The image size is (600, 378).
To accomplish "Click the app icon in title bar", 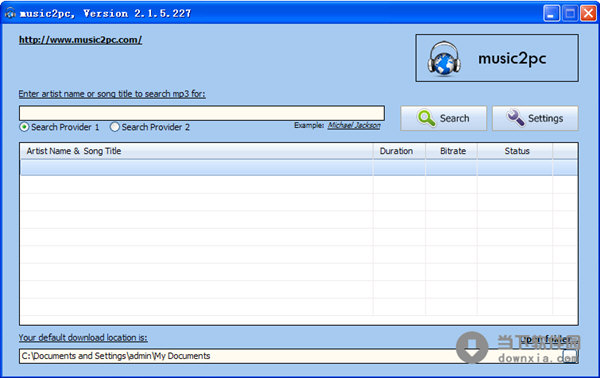I will click(x=10, y=13).
